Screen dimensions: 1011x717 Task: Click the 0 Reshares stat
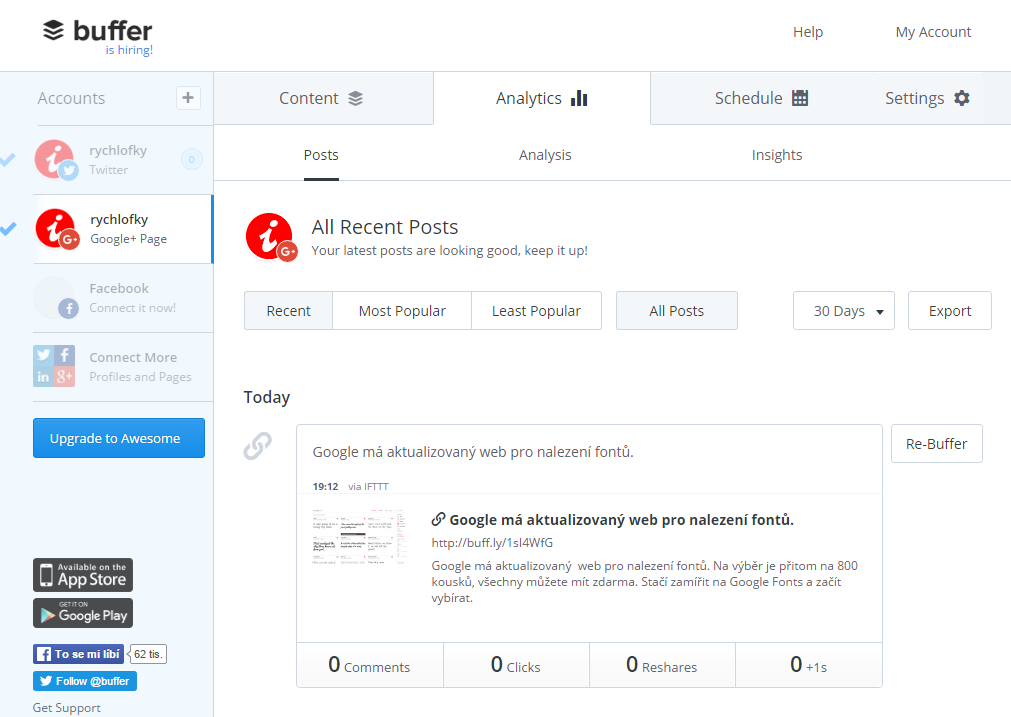pyautogui.click(x=662, y=665)
